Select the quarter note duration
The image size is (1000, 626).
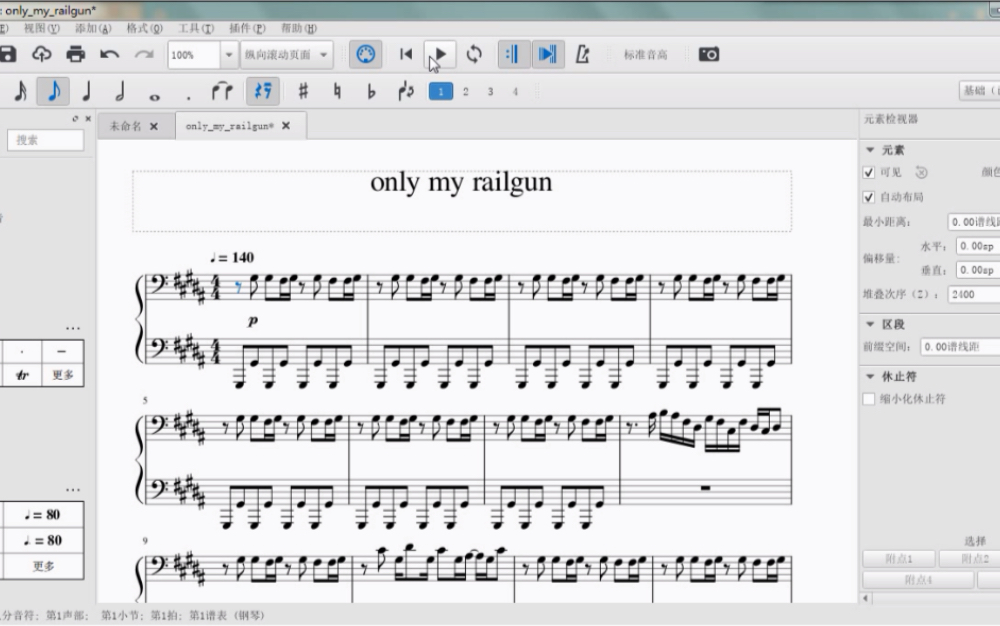tap(86, 92)
